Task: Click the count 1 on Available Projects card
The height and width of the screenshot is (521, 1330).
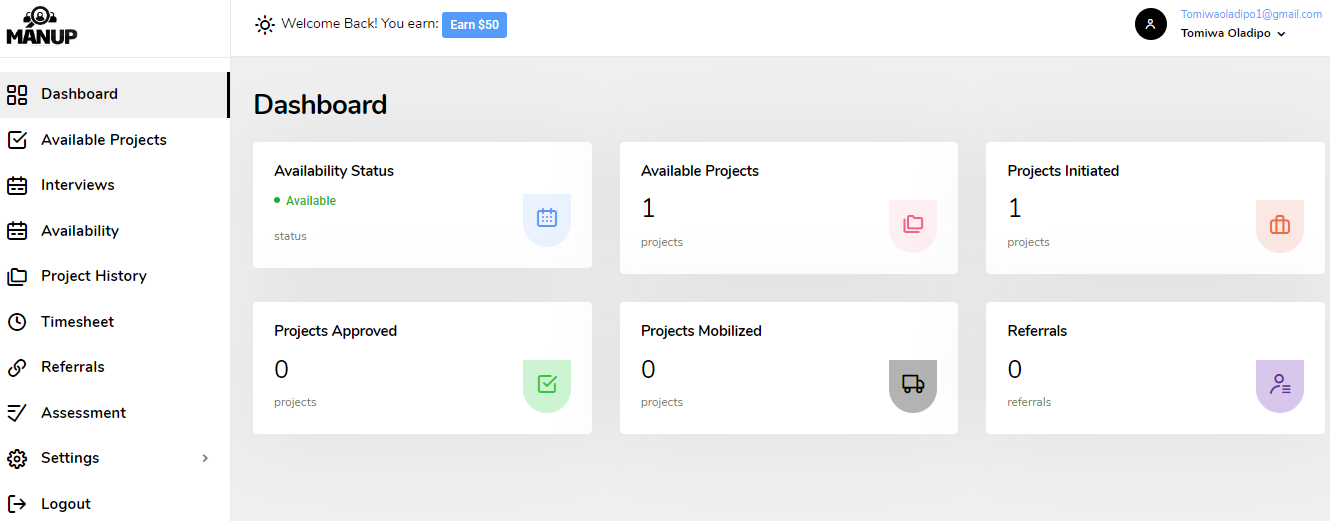Action: (x=648, y=209)
